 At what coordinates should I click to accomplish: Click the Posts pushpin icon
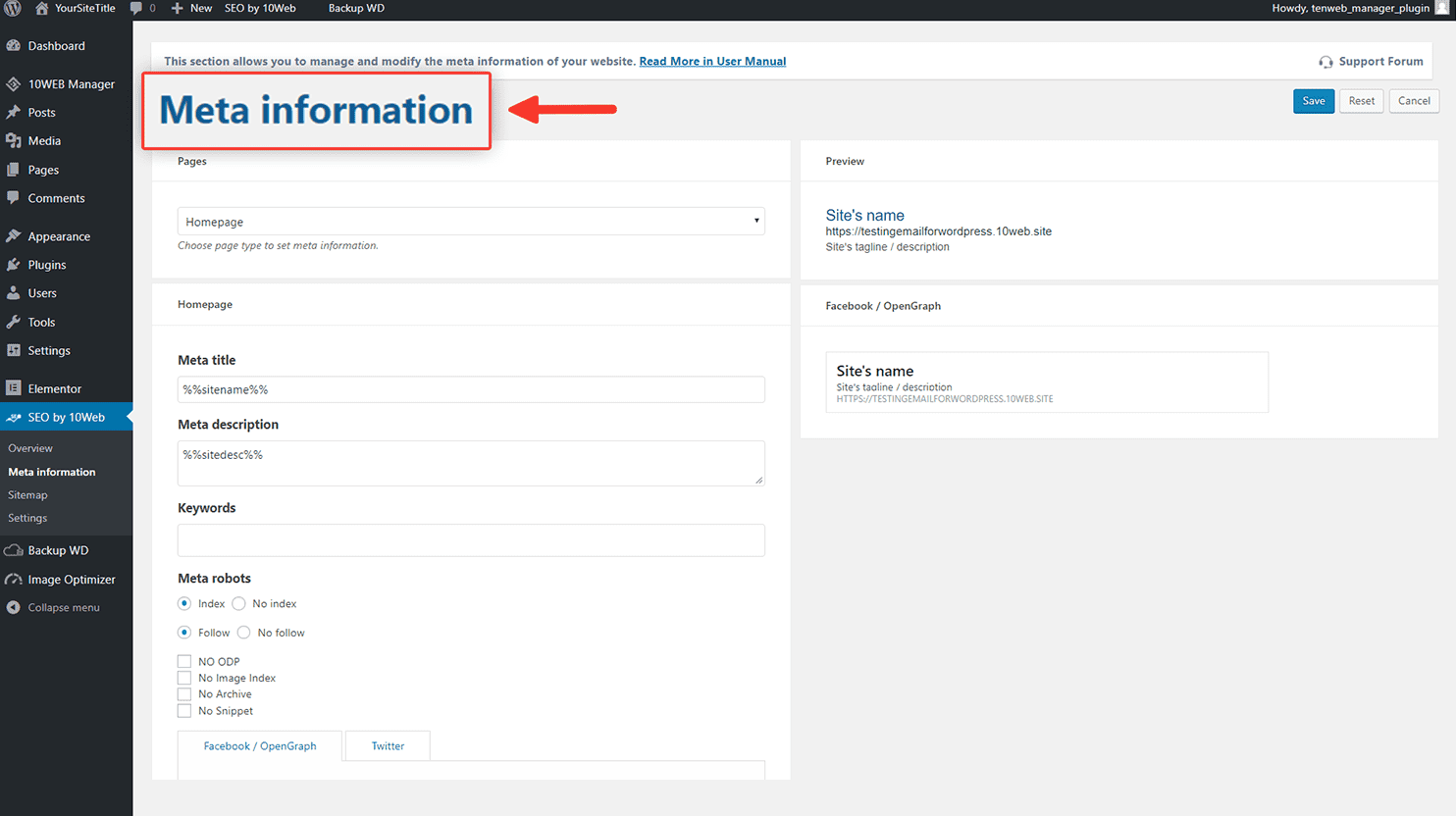14,113
